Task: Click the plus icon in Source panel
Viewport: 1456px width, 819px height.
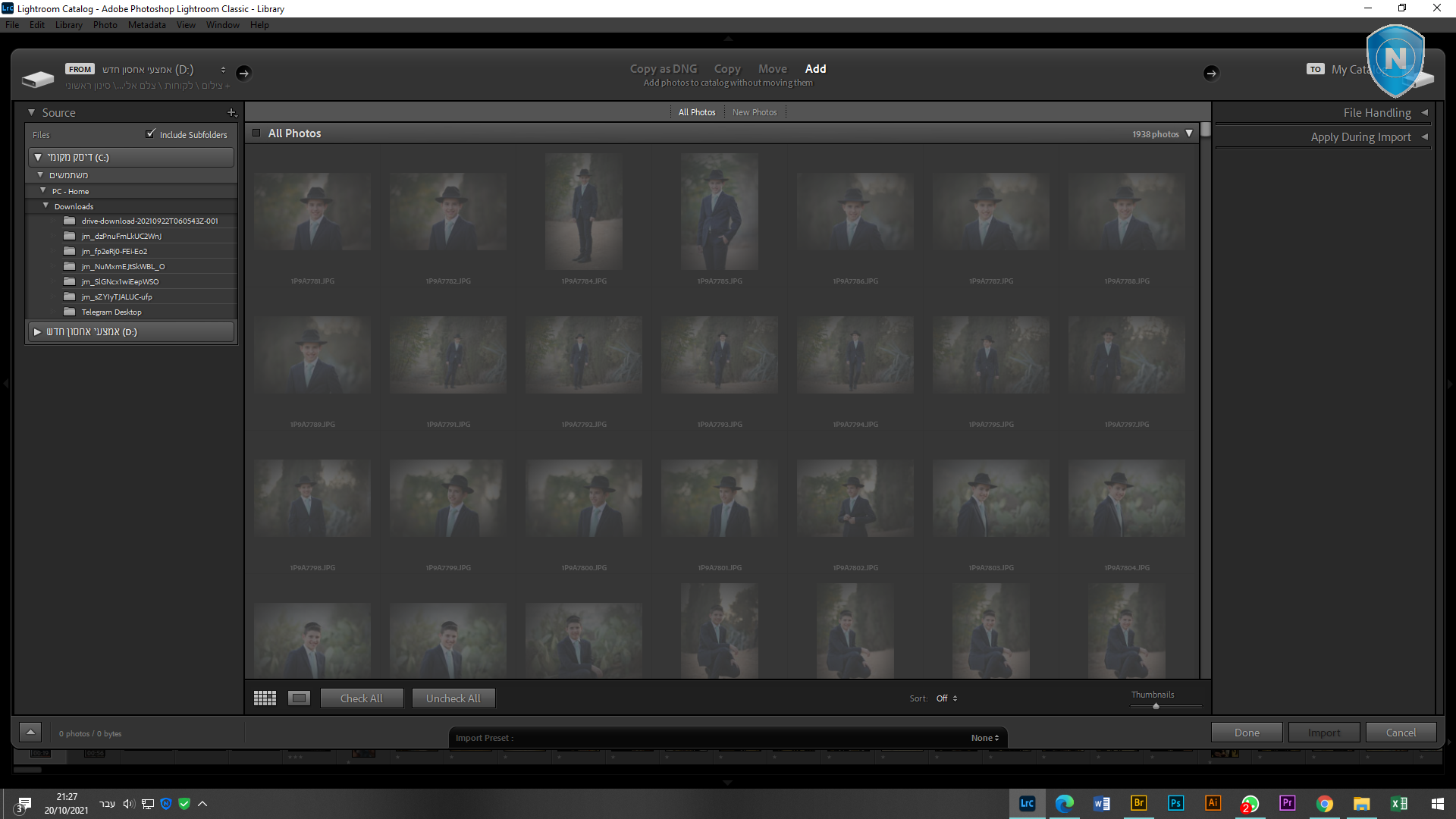Action: tap(231, 112)
